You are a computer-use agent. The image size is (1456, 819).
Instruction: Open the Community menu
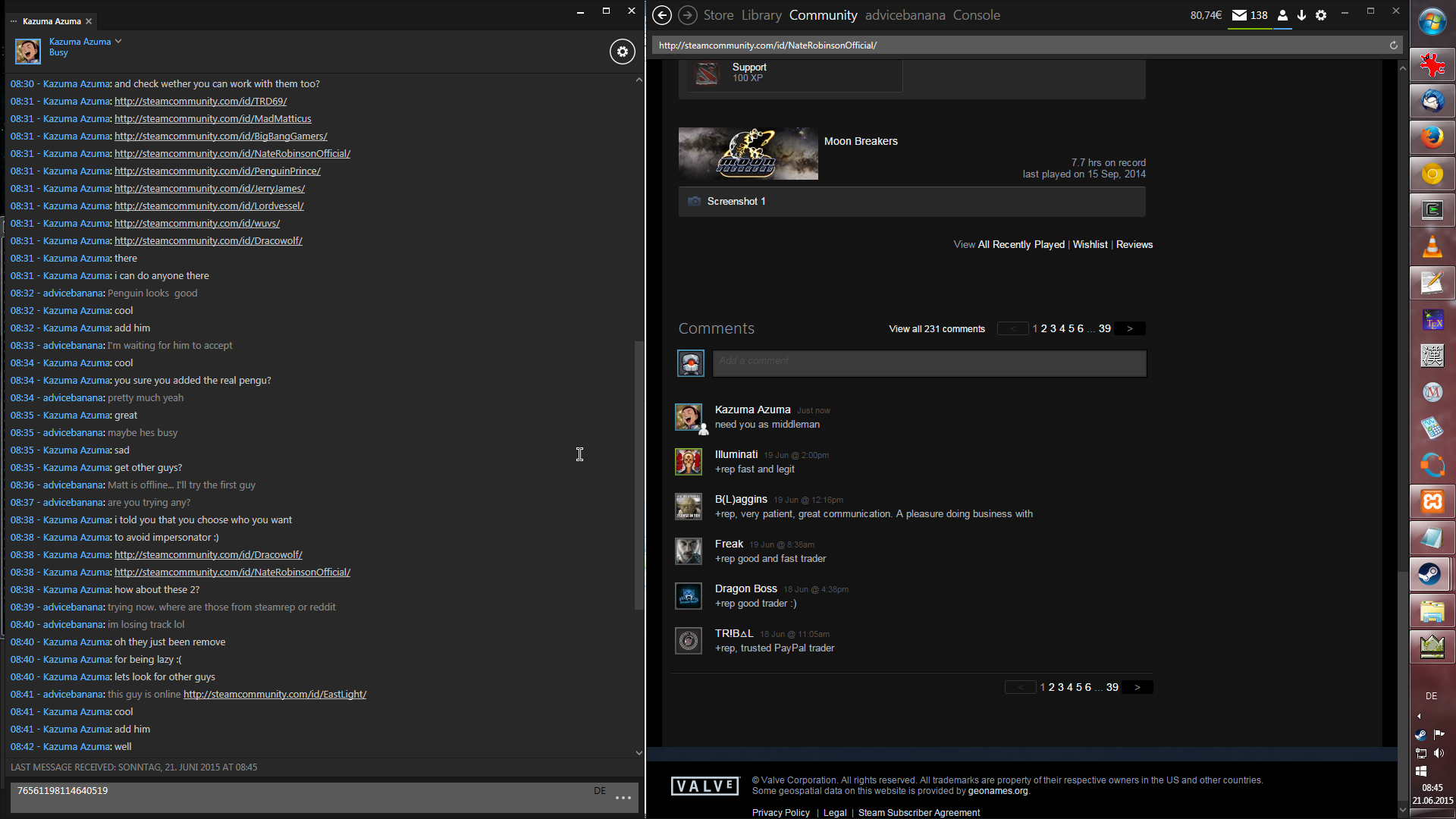[x=823, y=15]
